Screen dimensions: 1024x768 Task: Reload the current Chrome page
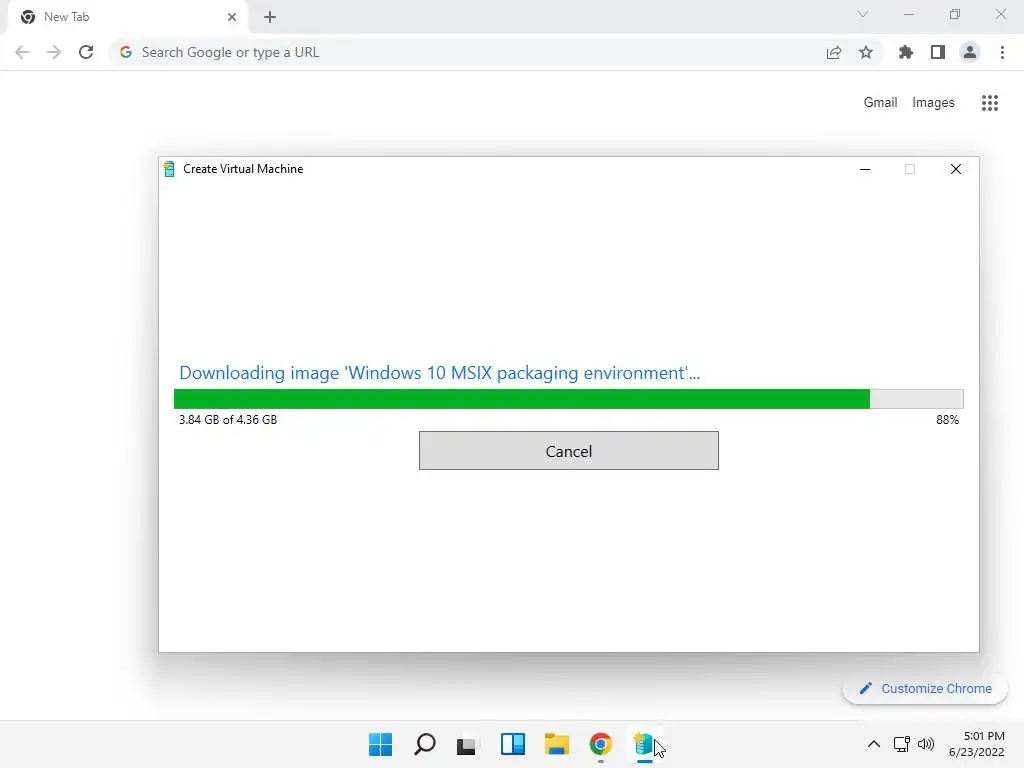pos(86,52)
